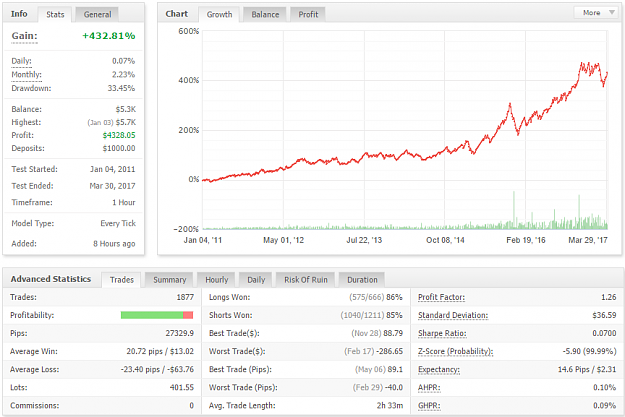This screenshot has height=417, width=625.
Task: Select the Profit chart tab
Action: pos(308,15)
